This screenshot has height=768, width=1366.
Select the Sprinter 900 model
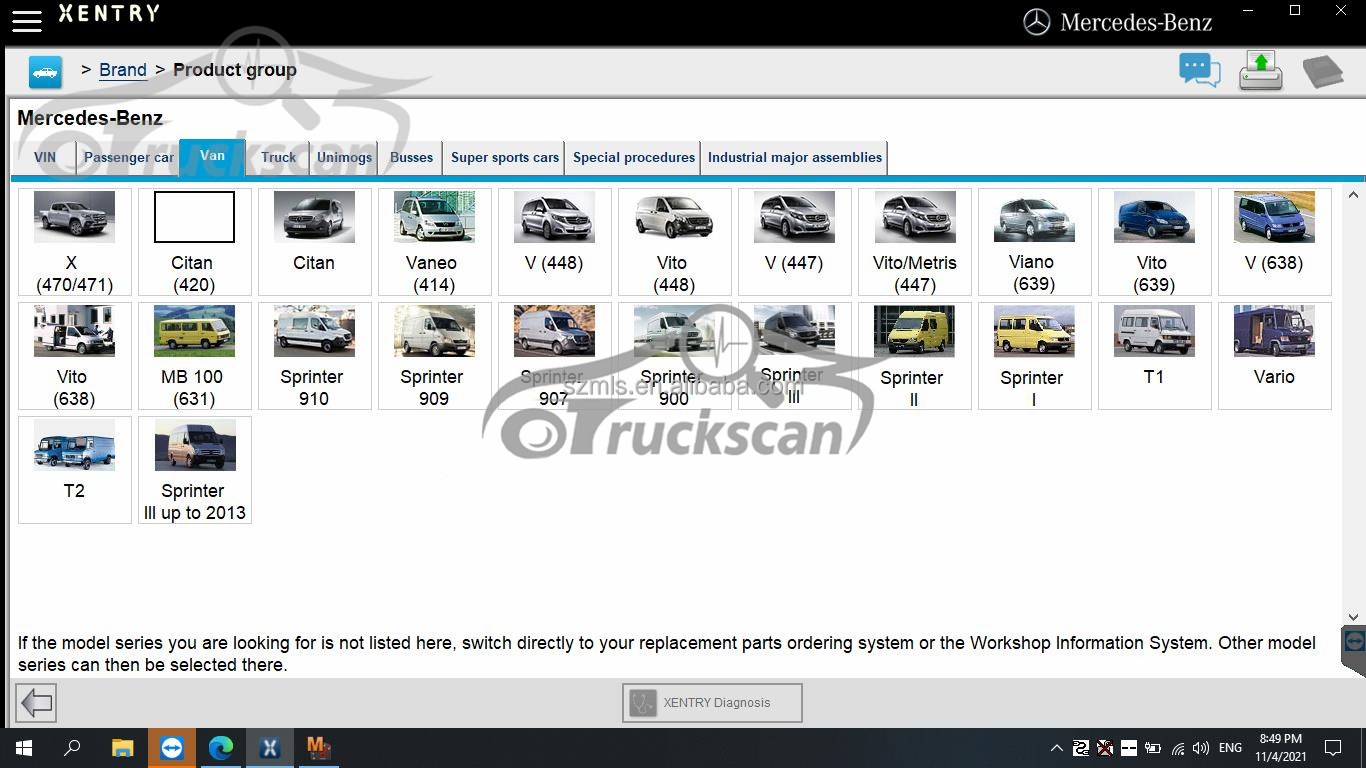point(675,356)
